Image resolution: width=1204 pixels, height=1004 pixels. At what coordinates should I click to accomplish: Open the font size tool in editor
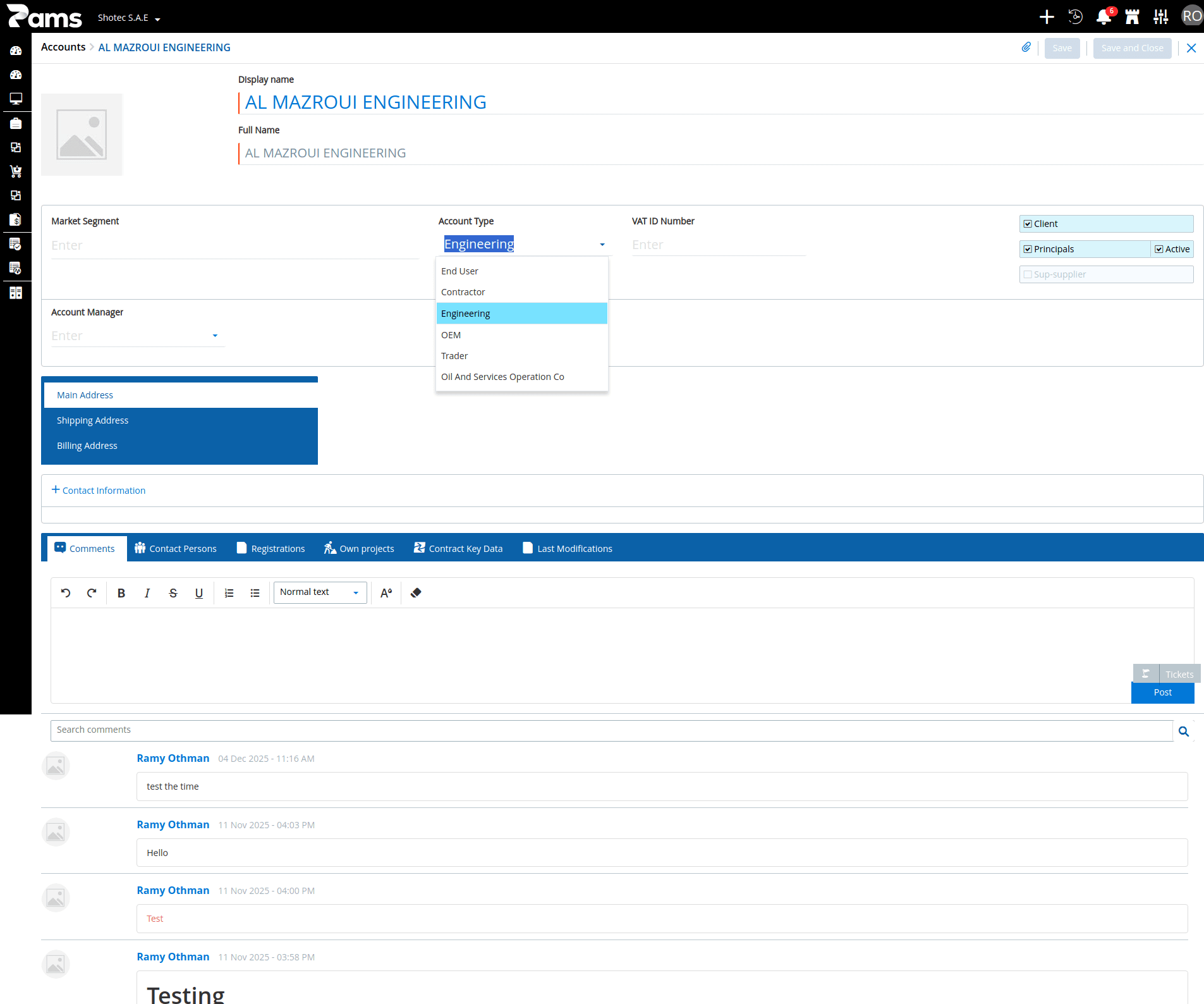point(386,593)
